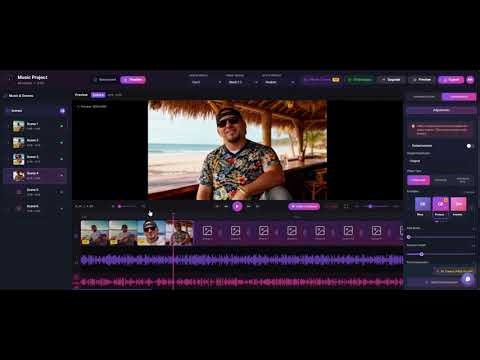Select the third video clip showing the face close-up
Screen dimensions: 480x360
click(151, 233)
